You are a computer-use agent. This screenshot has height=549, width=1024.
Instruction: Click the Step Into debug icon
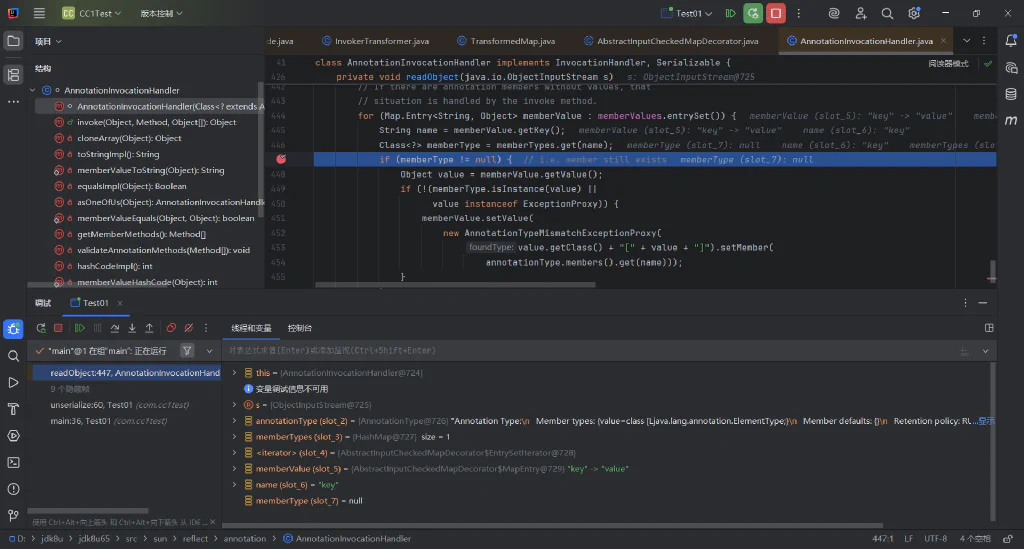click(132, 328)
